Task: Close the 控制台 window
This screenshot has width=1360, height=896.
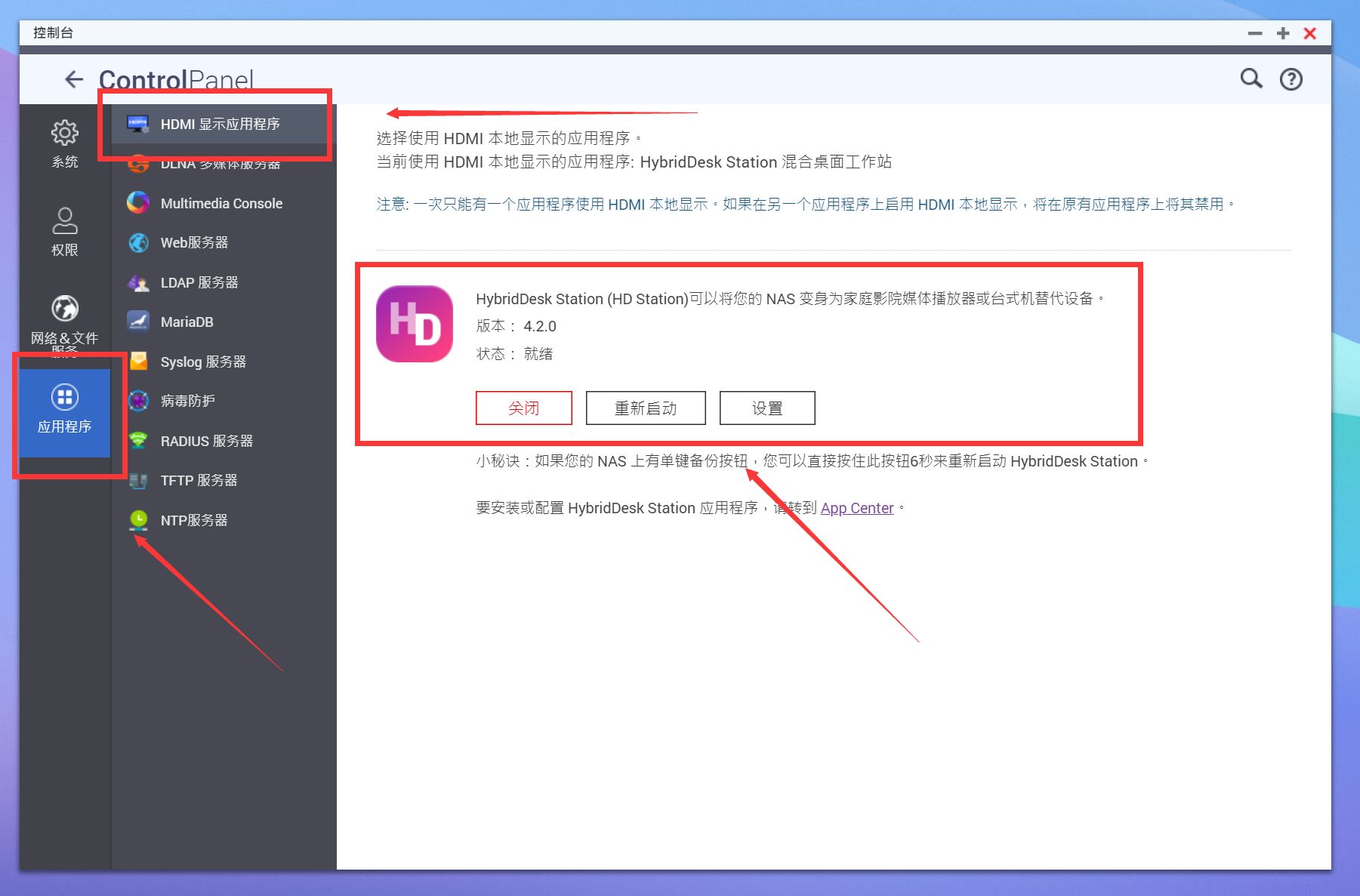Action: pyautogui.click(x=1310, y=33)
